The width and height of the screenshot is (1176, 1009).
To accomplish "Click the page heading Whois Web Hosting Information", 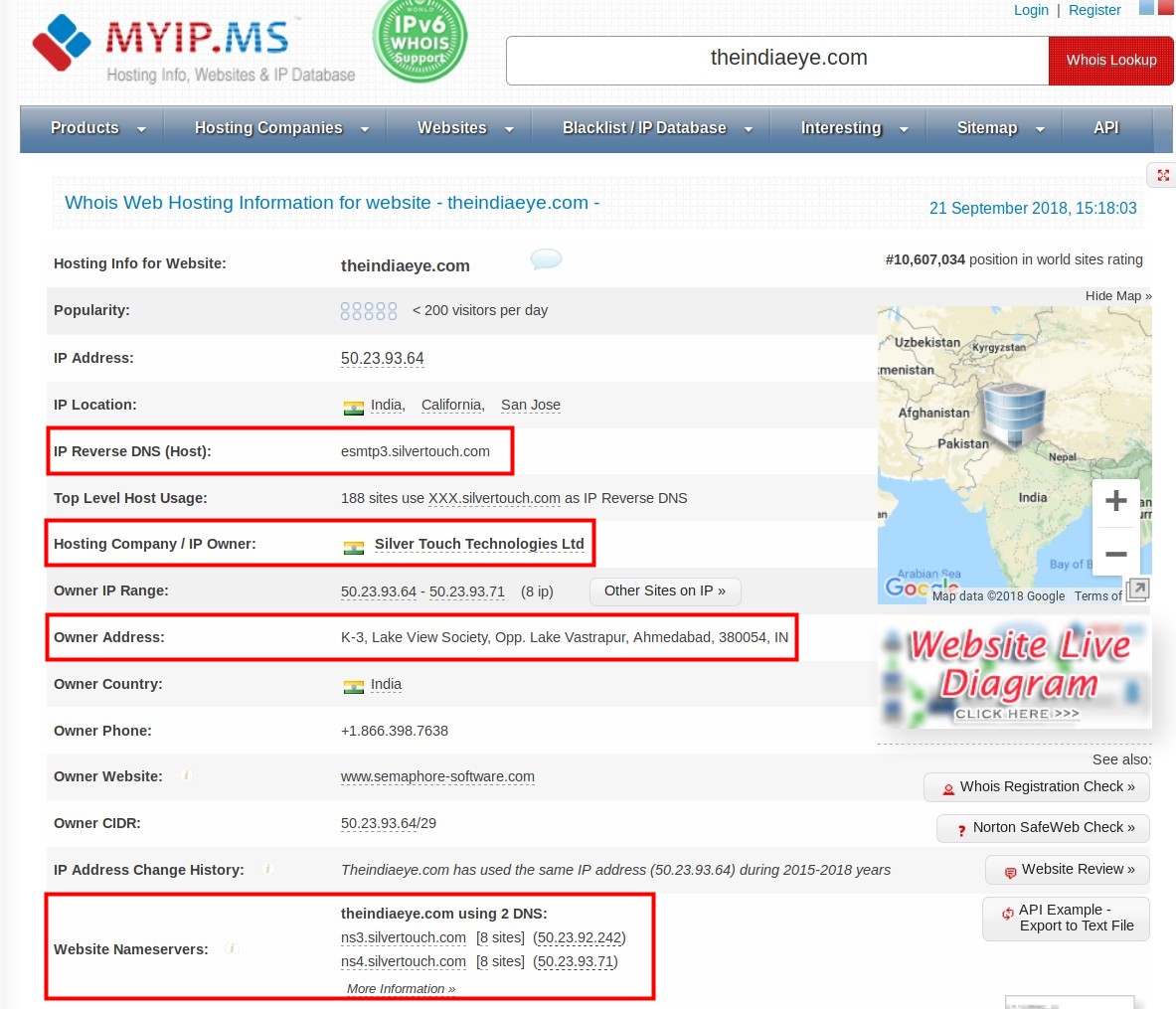I will [x=331, y=203].
